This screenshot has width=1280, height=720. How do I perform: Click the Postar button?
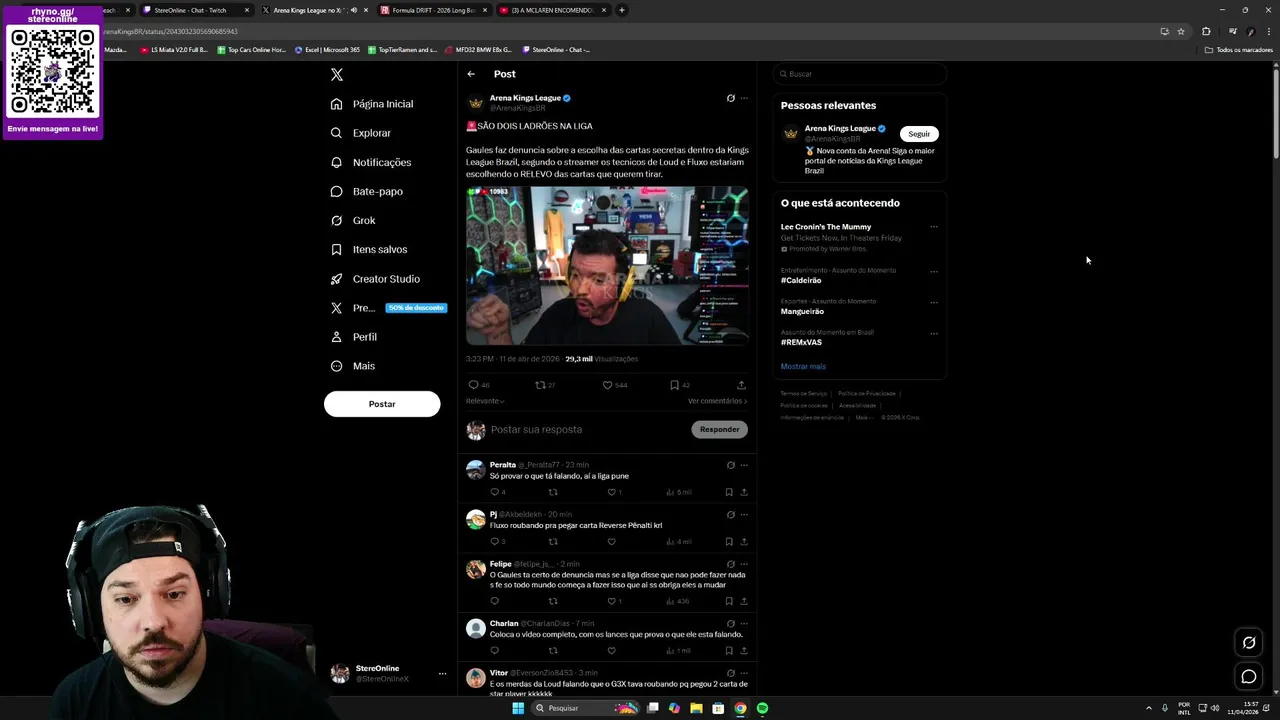tap(382, 404)
